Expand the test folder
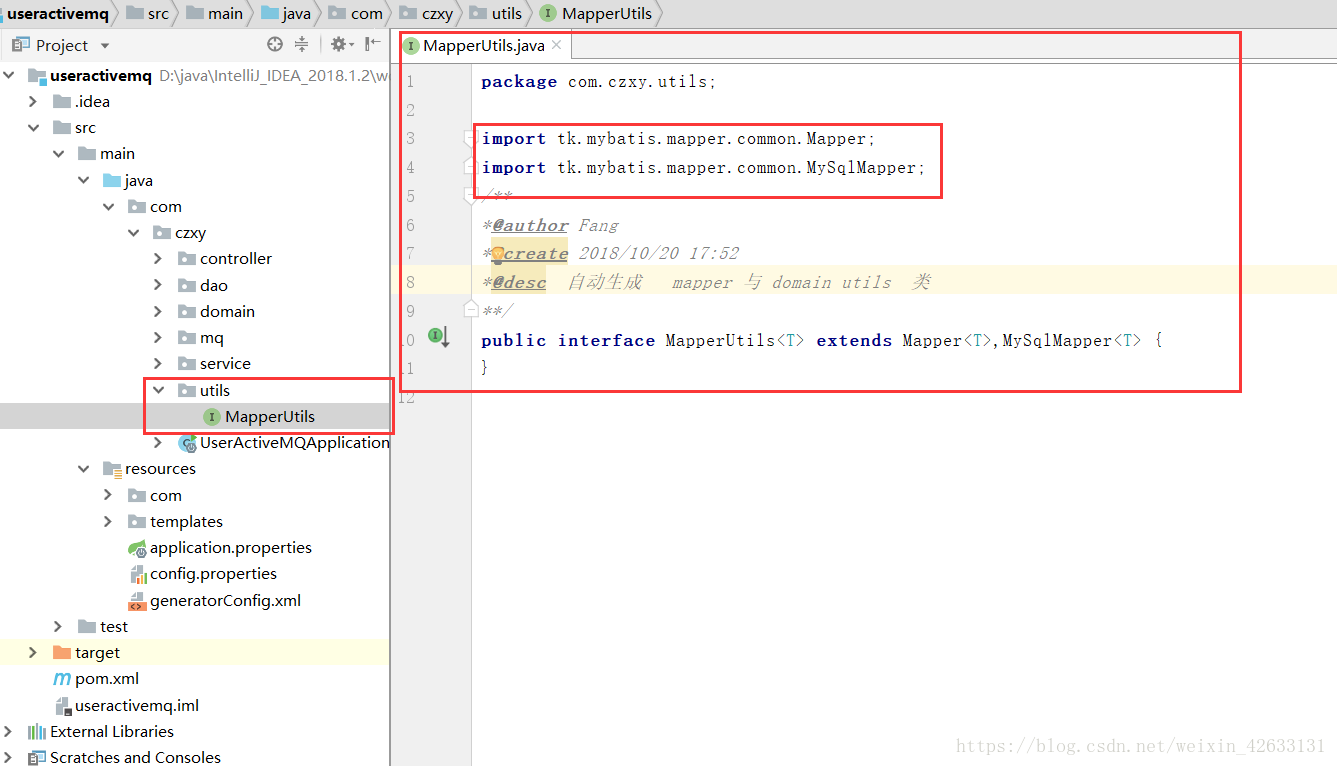Screen dimensions: 1337x766 pos(58,626)
